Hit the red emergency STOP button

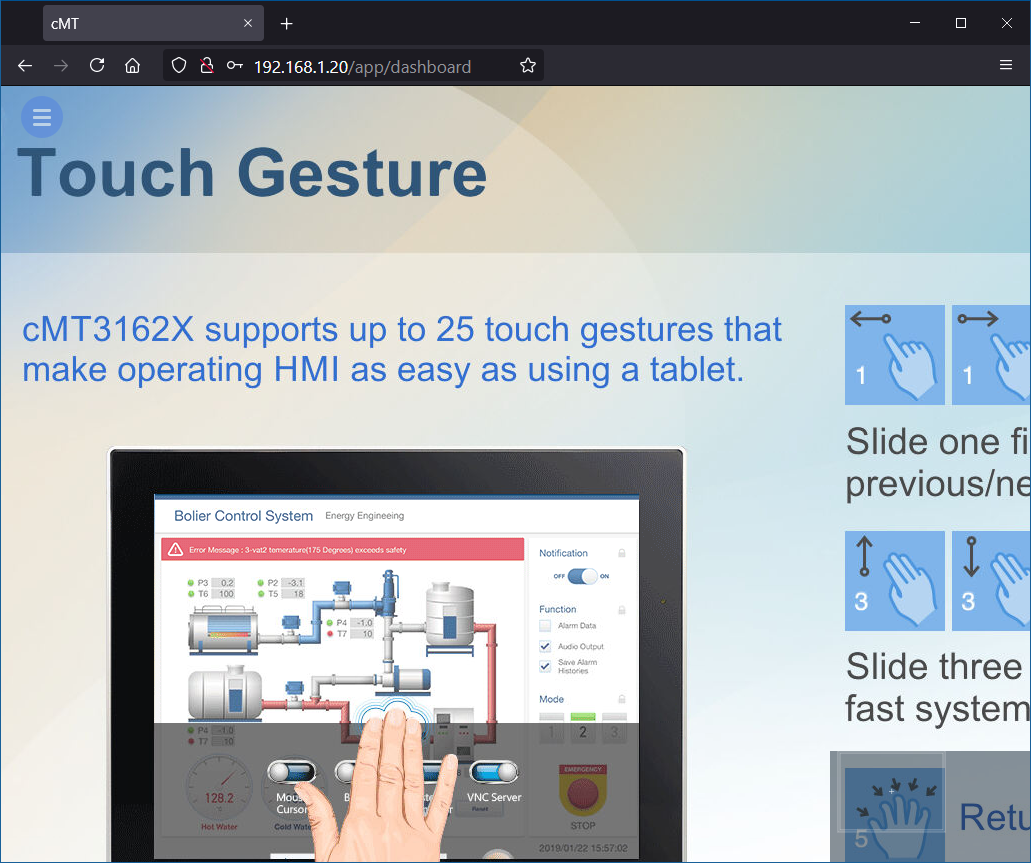click(x=583, y=792)
